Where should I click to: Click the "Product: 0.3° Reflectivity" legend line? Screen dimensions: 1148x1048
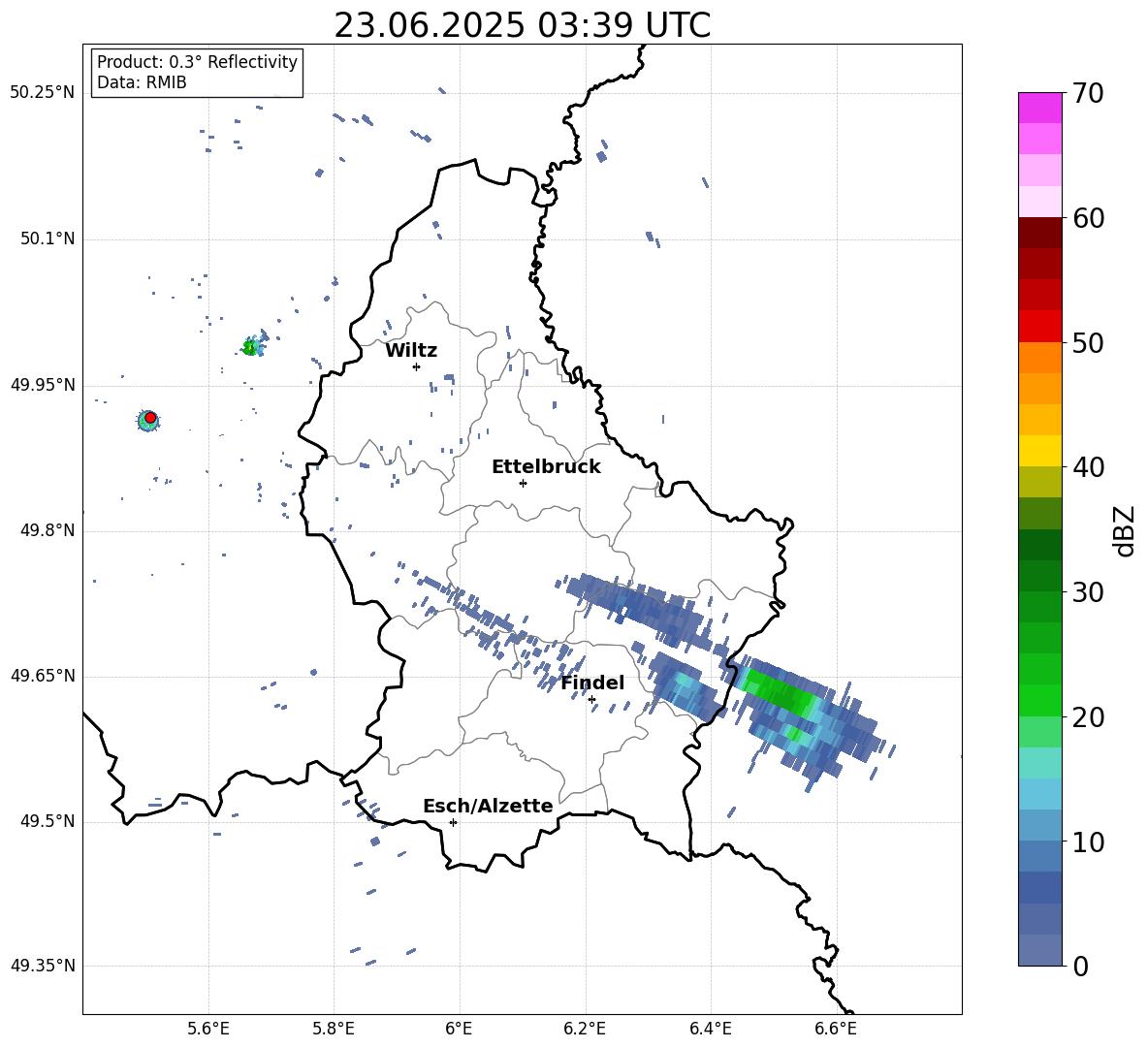[x=197, y=62]
